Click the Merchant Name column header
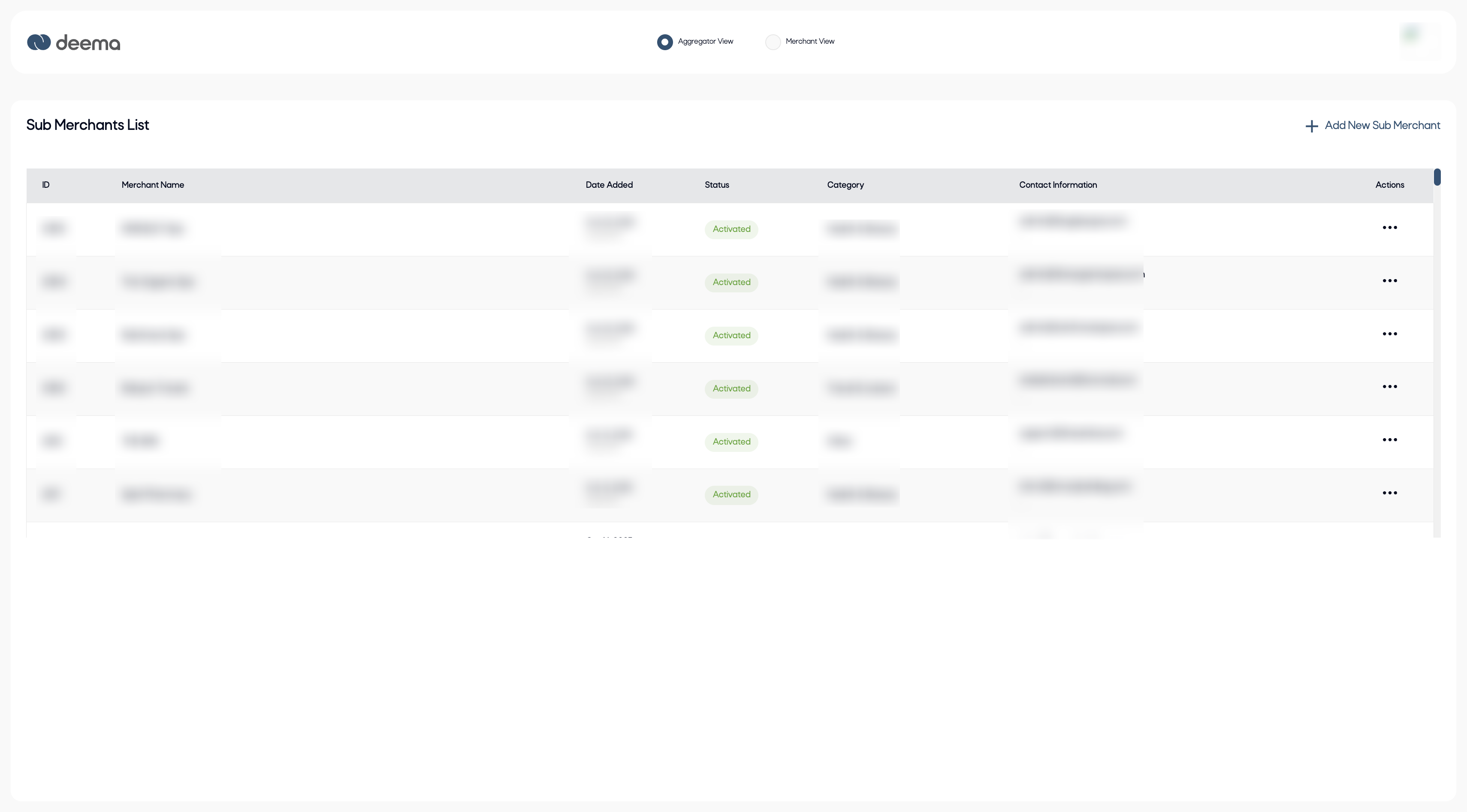The height and width of the screenshot is (812, 1467). point(153,185)
